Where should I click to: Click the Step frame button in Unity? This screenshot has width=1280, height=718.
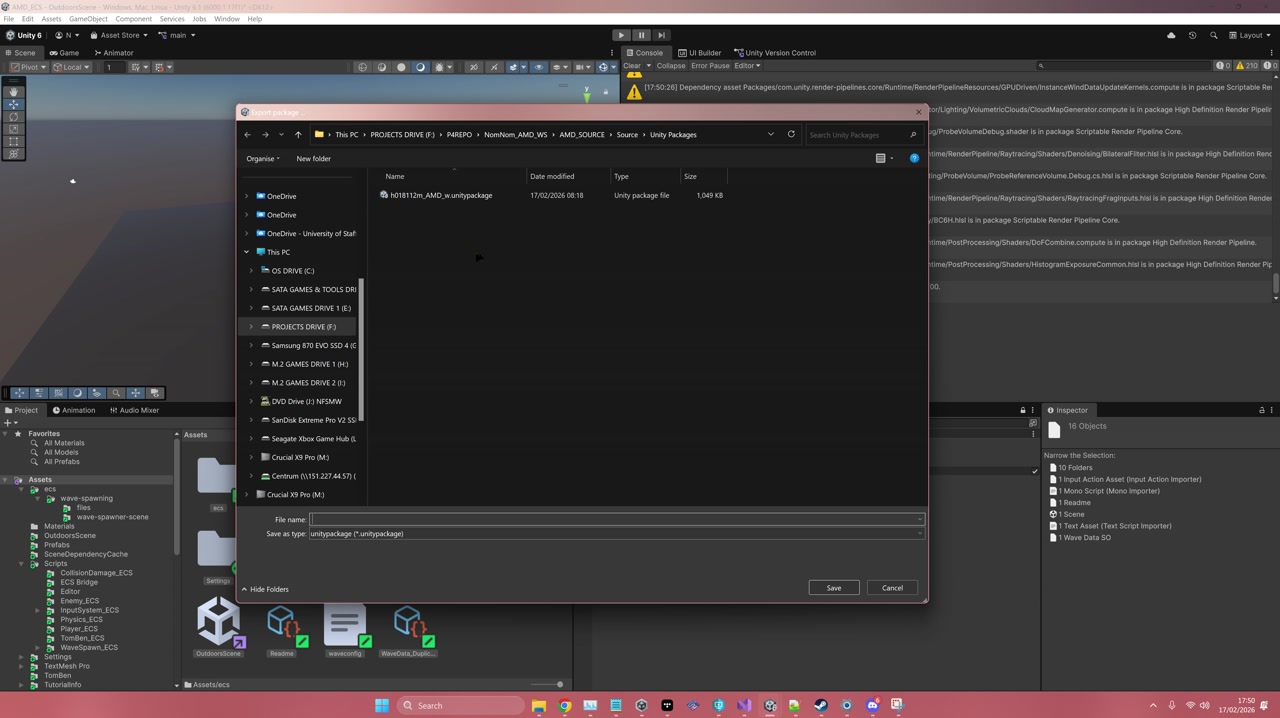661,35
